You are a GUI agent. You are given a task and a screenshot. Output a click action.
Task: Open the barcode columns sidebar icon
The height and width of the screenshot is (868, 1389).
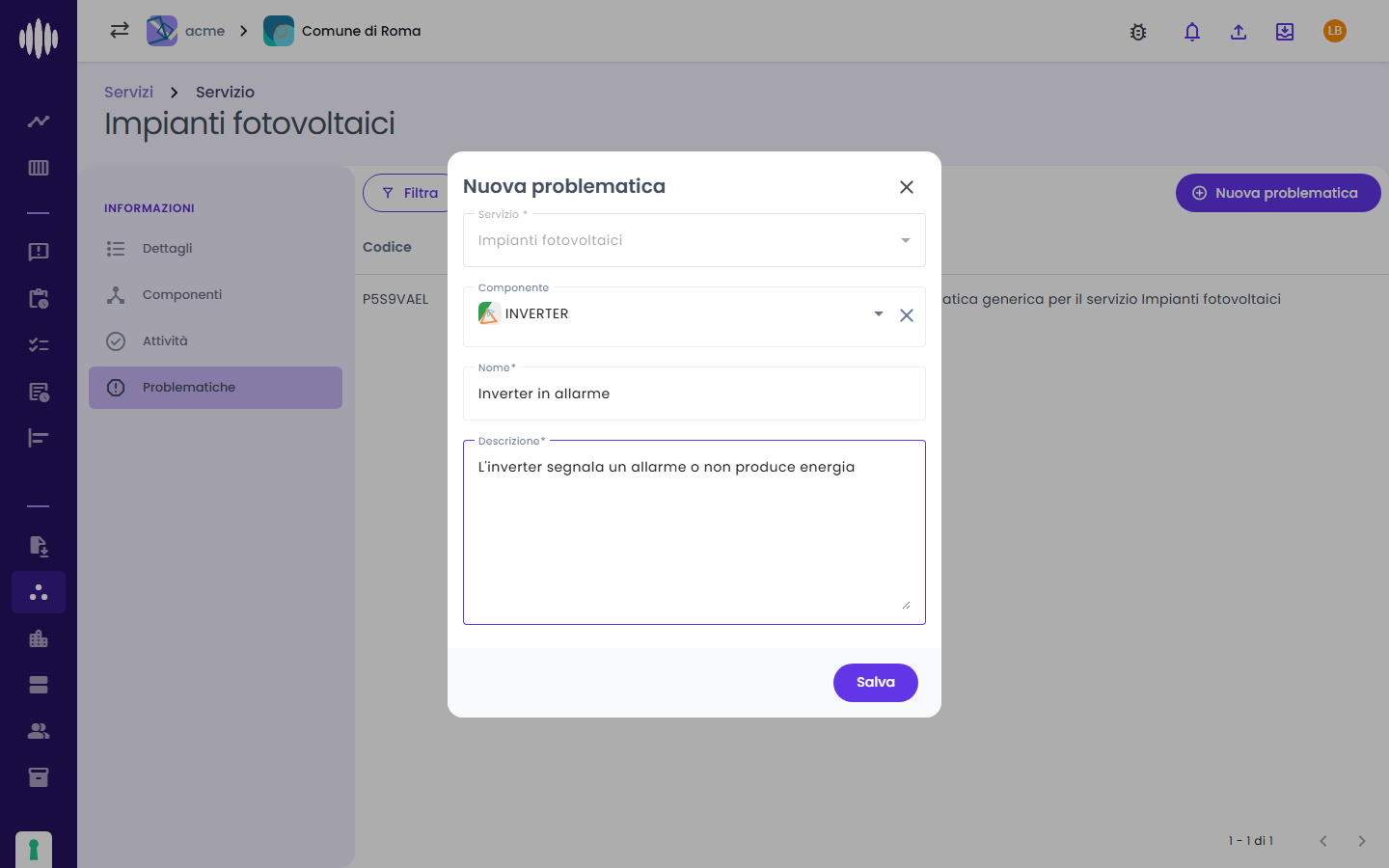(x=39, y=168)
